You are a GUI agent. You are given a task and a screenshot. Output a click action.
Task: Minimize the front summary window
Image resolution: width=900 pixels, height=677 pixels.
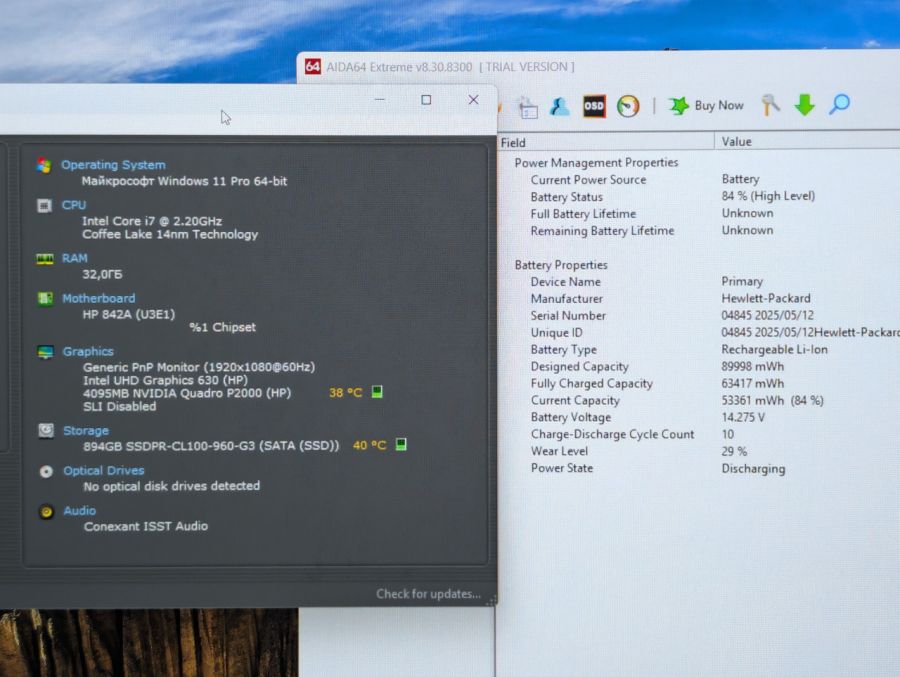[379, 100]
